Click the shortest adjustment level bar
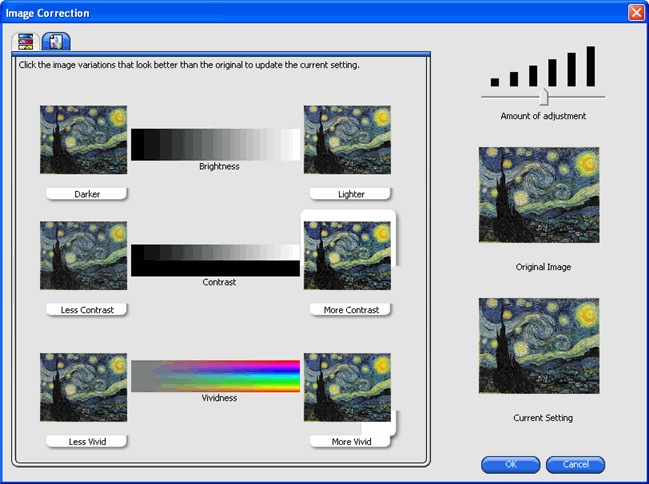The height and width of the screenshot is (484, 649). 495,82
